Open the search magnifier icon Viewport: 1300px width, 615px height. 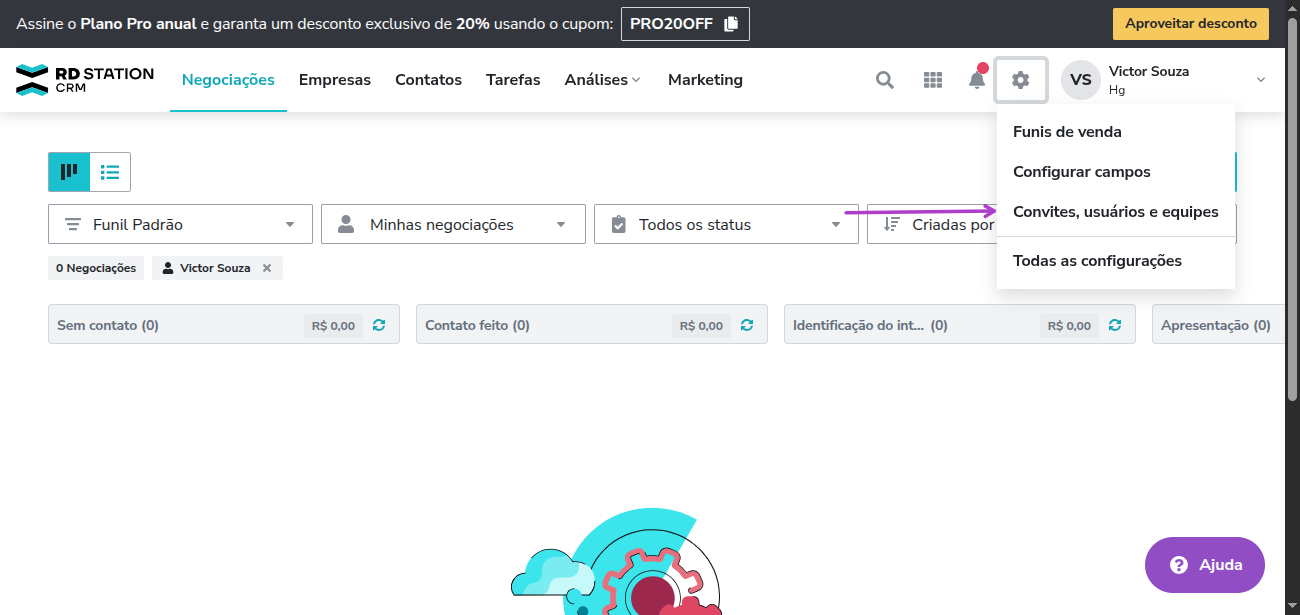point(885,80)
